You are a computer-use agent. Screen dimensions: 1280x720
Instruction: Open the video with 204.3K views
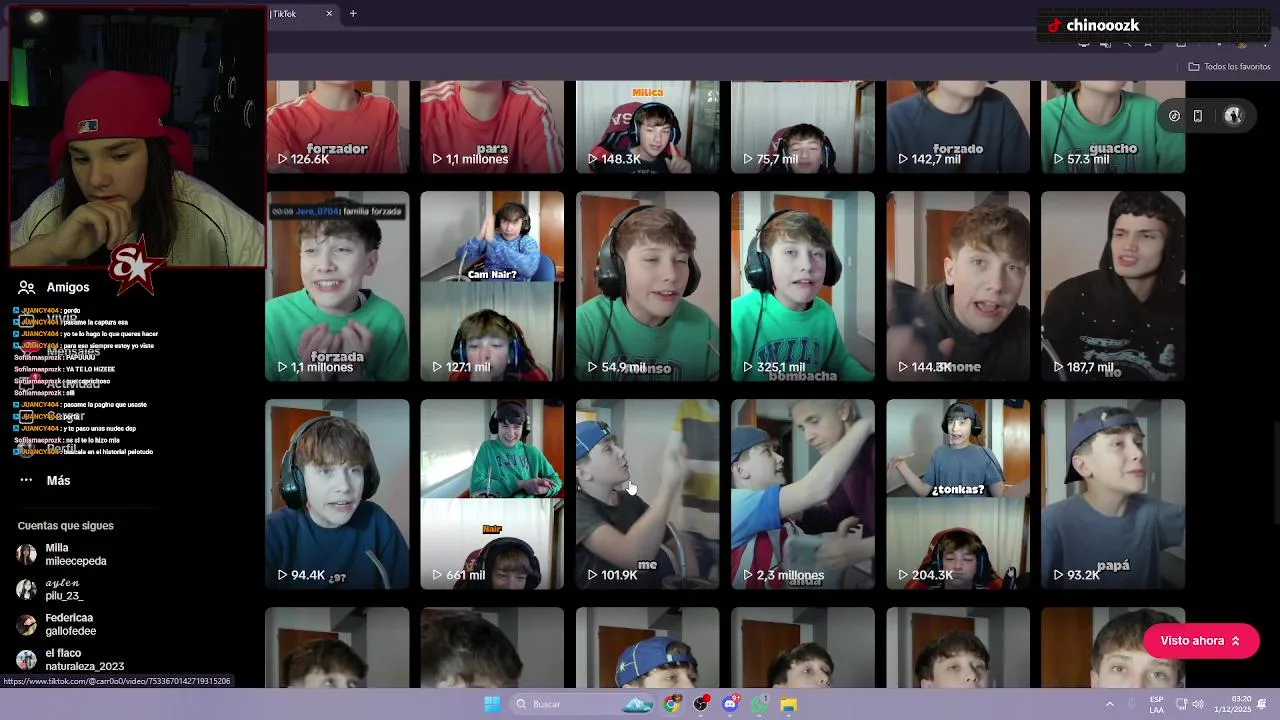(x=957, y=494)
